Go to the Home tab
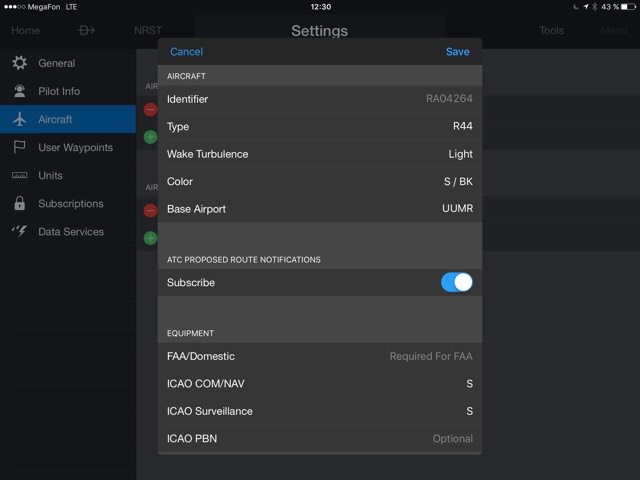The image size is (640, 480). [26, 30]
